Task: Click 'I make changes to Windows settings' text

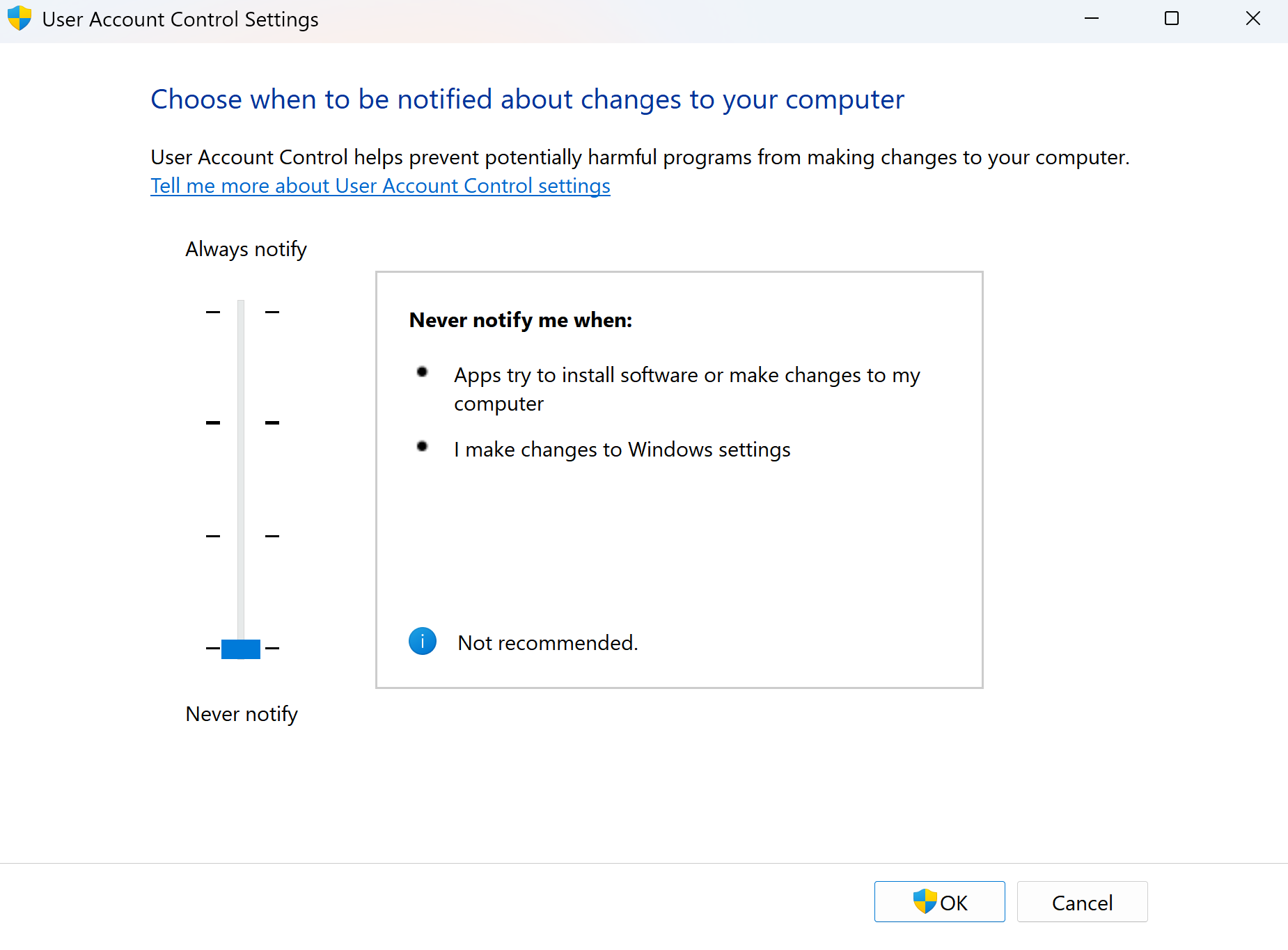Action: (x=622, y=450)
